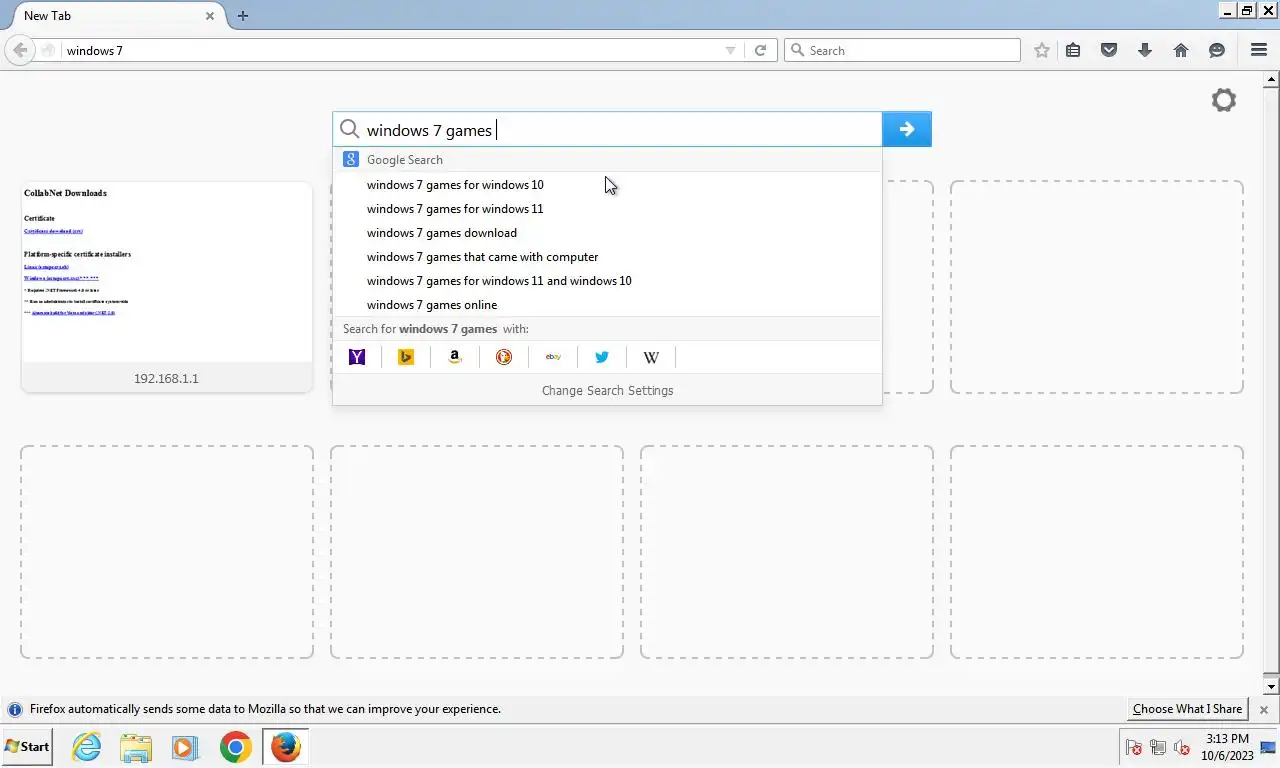This screenshot has width=1280, height=768.
Task: Click the reload page icon
Action: pos(760,50)
